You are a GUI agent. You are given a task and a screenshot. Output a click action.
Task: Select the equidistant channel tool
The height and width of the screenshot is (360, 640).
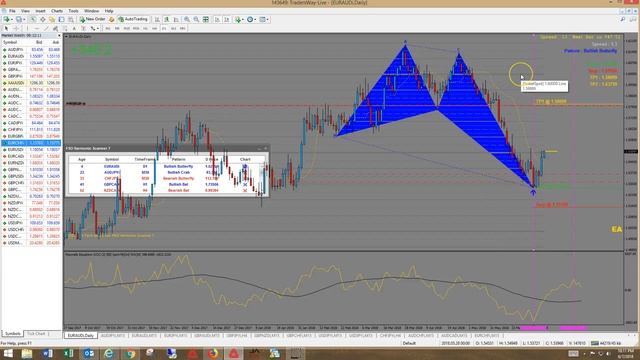[55, 29]
